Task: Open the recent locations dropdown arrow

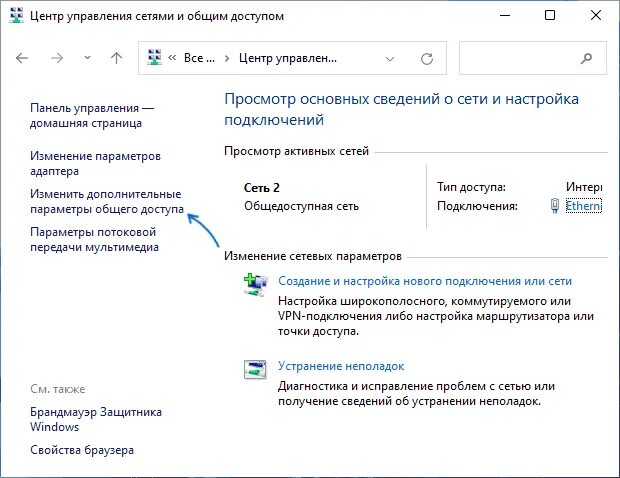Action: coord(87,59)
